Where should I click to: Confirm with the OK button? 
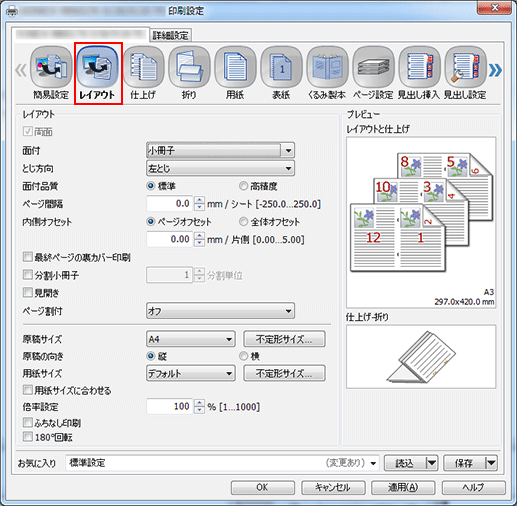(263, 487)
